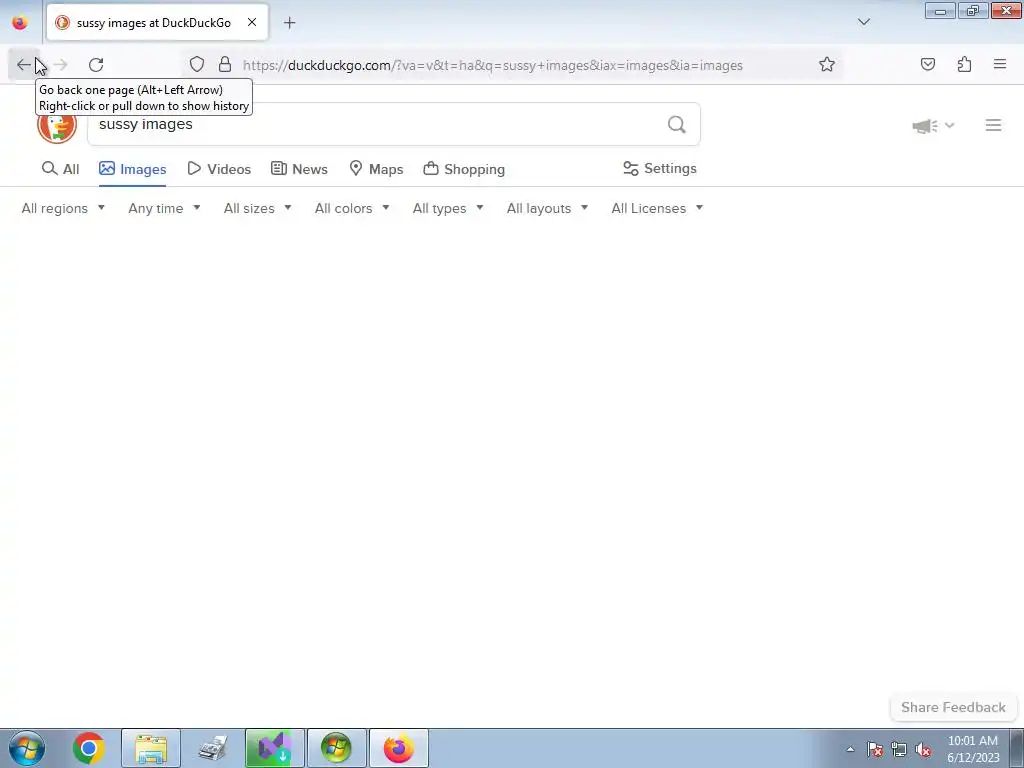Click the address bar URL
This screenshot has height=768, width=1024.
coord(492,65)
